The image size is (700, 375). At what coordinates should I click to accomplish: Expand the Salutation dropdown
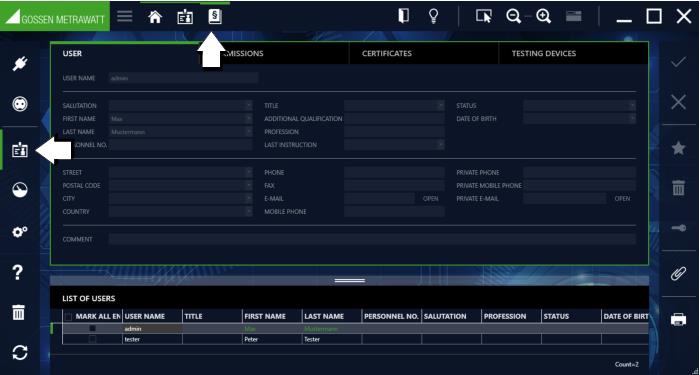point(249,106)
